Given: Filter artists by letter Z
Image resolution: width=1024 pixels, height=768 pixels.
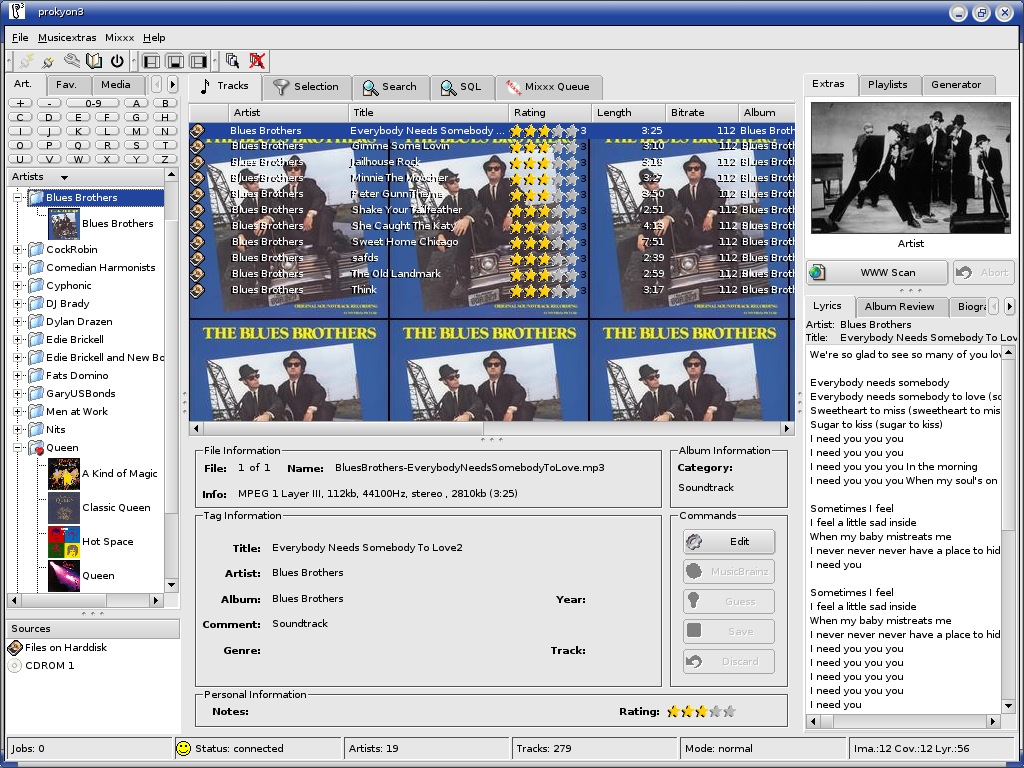Looking at the screenshot, I should coord(165,159).
